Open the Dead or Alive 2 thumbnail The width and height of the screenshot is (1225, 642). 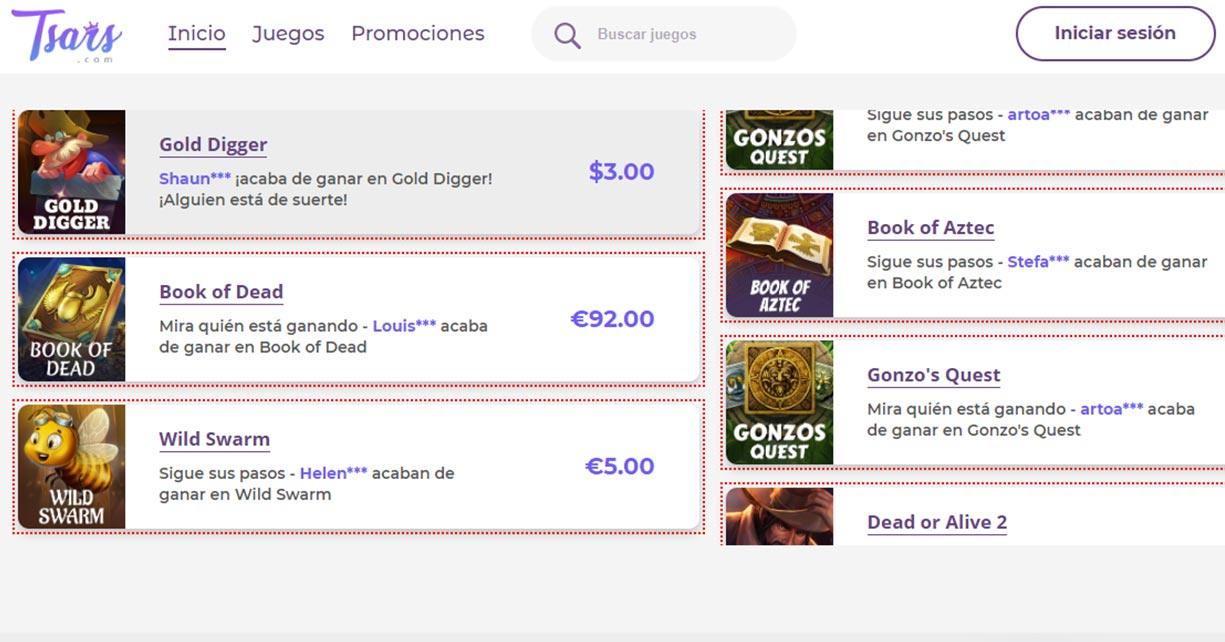click(x=780, y=516)
